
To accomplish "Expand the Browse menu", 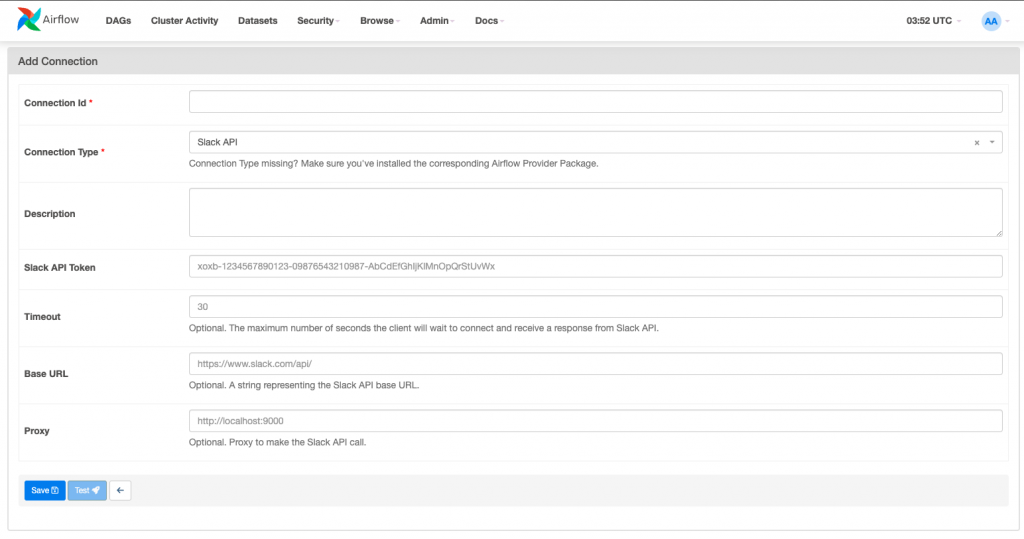I will (379, 21).
